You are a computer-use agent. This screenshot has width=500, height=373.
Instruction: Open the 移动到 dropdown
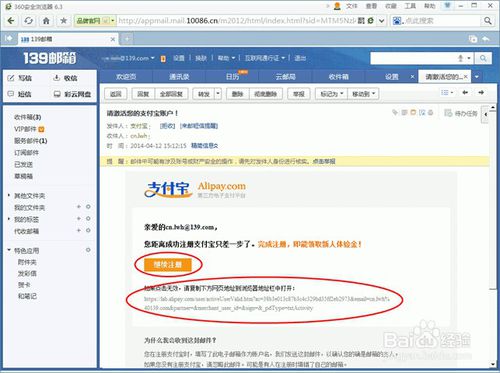363,94
